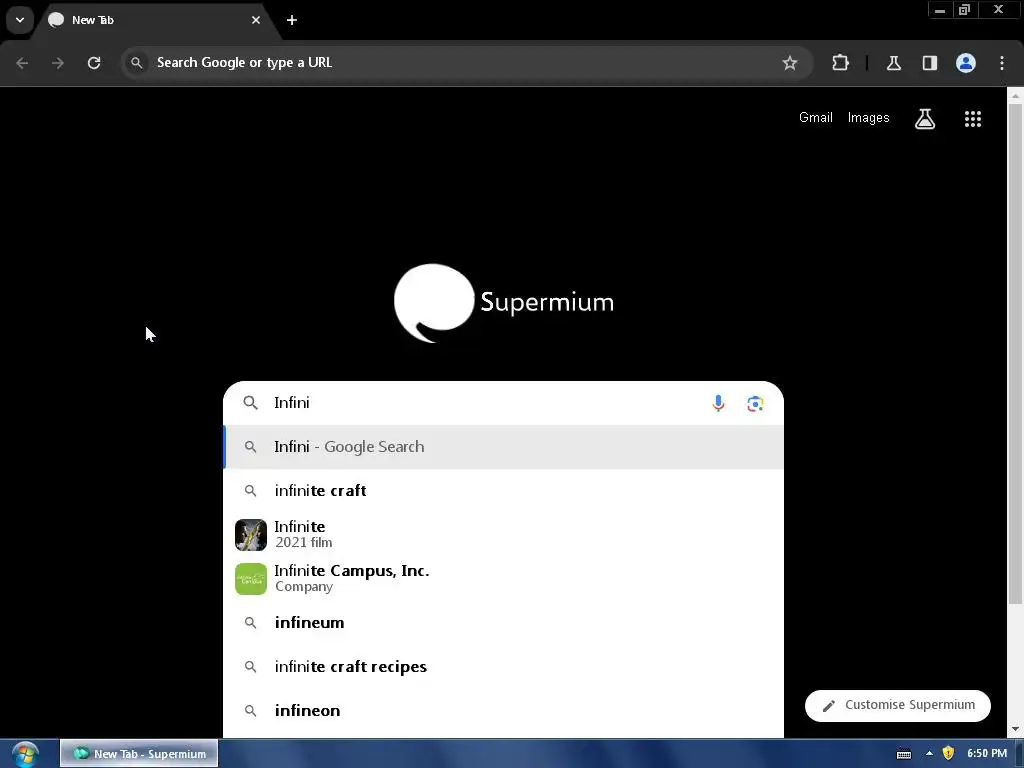Open the Google apps grid
This screenshot has height=768, width=1024.
(x=972, y=118)
